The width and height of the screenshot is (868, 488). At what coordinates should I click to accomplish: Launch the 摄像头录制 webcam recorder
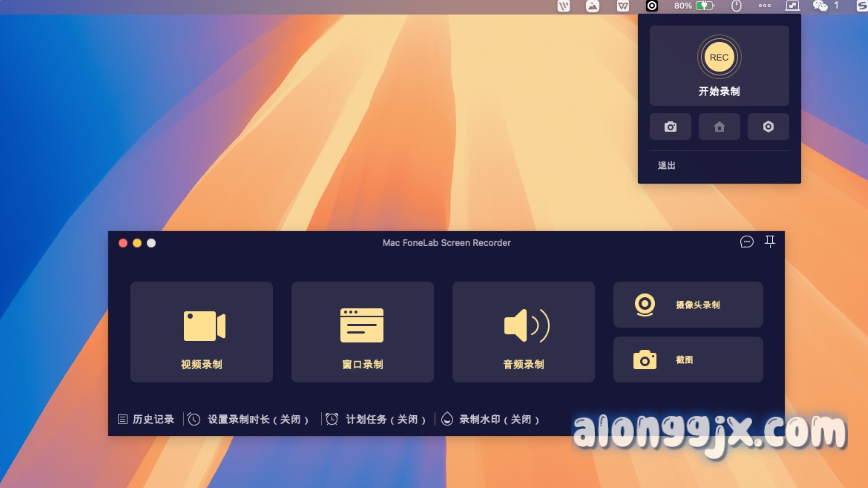pos(687,305)
